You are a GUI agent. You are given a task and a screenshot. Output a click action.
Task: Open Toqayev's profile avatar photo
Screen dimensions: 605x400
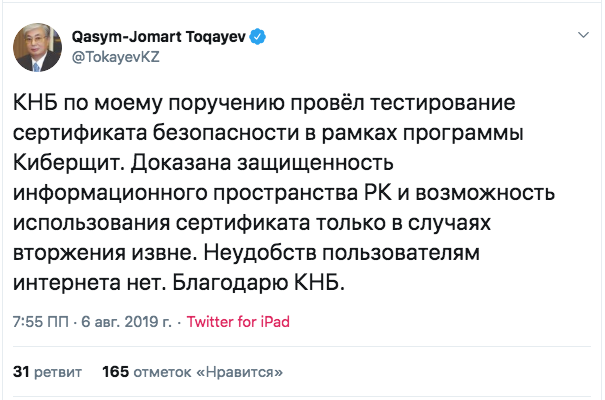tap(35, 46)
